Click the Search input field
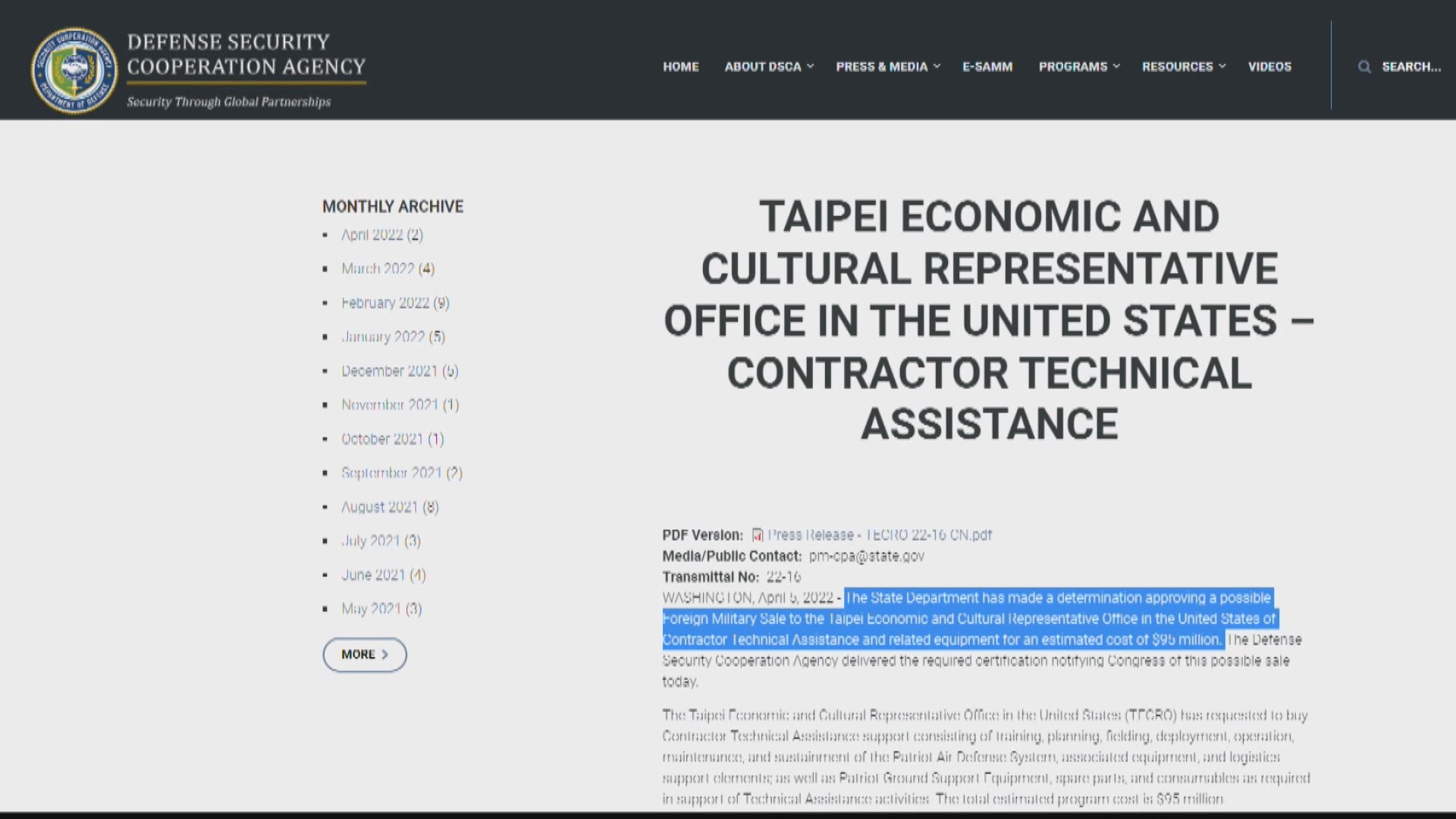The image size is (1456, 819). point(1410,67)
